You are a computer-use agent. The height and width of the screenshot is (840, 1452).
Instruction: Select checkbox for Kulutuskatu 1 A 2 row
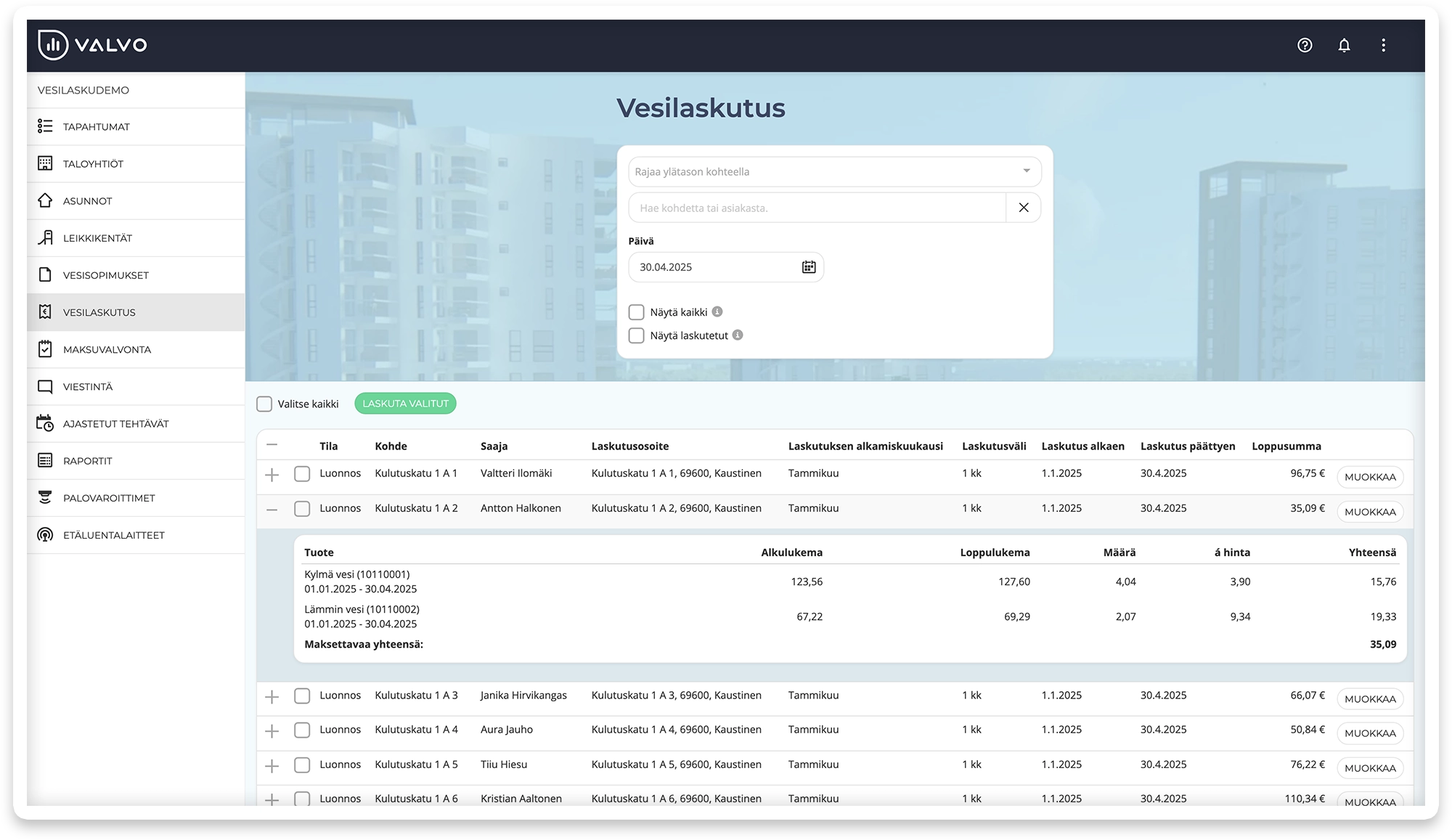pos(302,509)
